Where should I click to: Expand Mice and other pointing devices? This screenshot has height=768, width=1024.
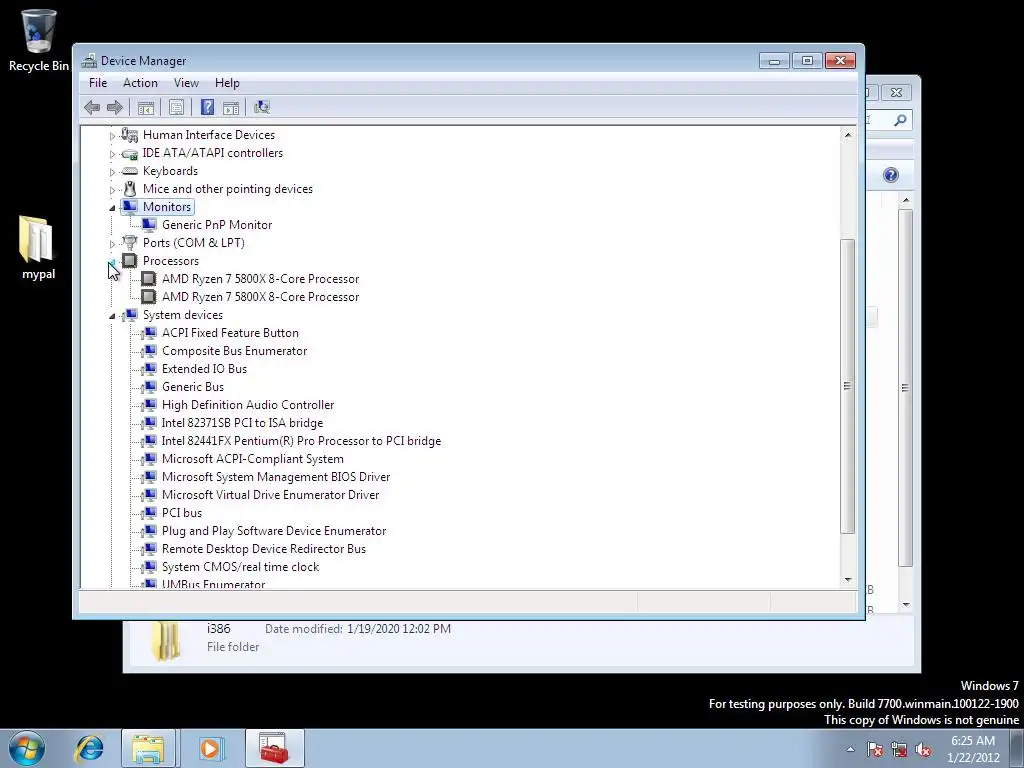tap(112, 190)
